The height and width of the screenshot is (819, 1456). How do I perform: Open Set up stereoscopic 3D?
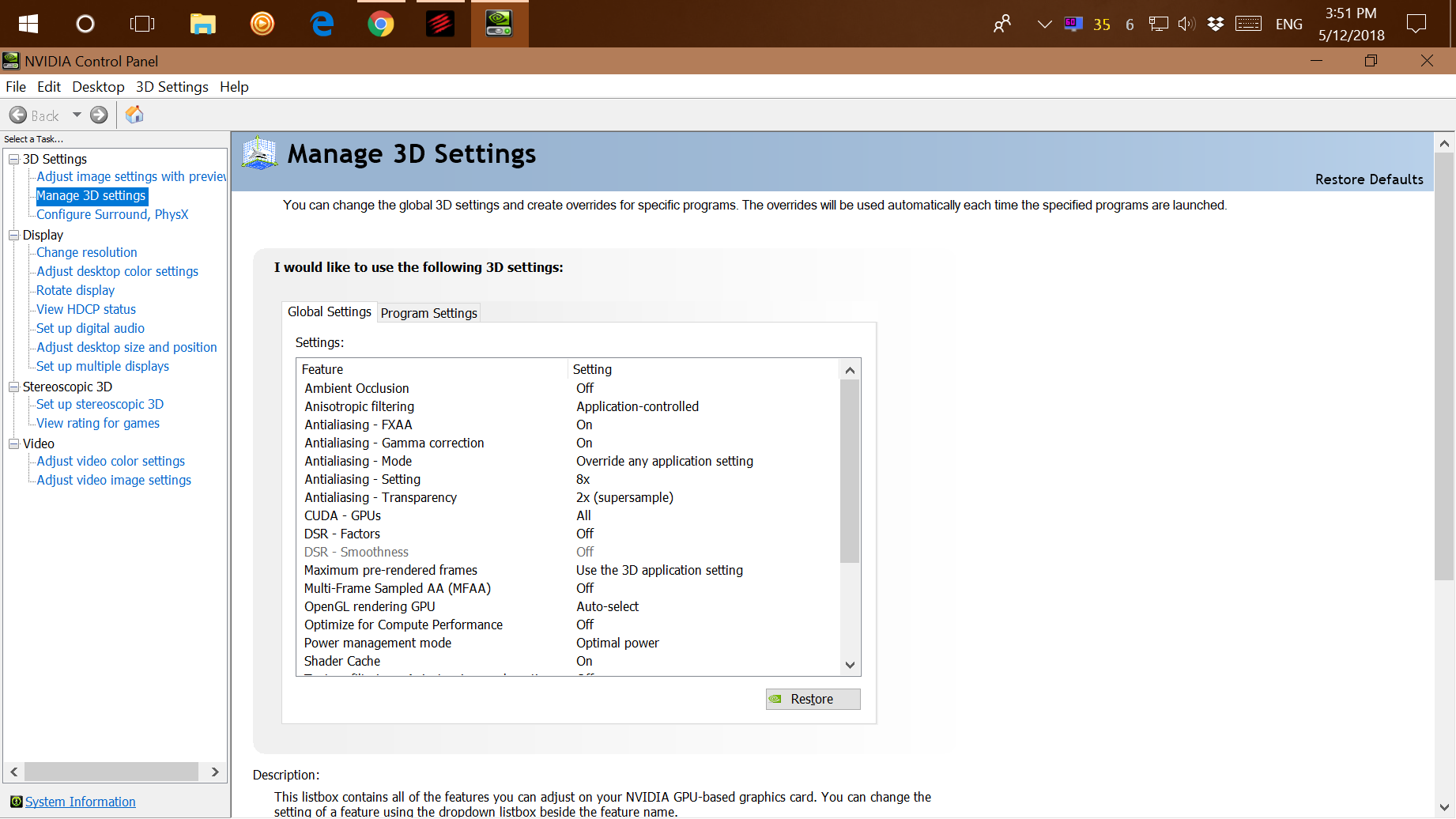point(100,405)
